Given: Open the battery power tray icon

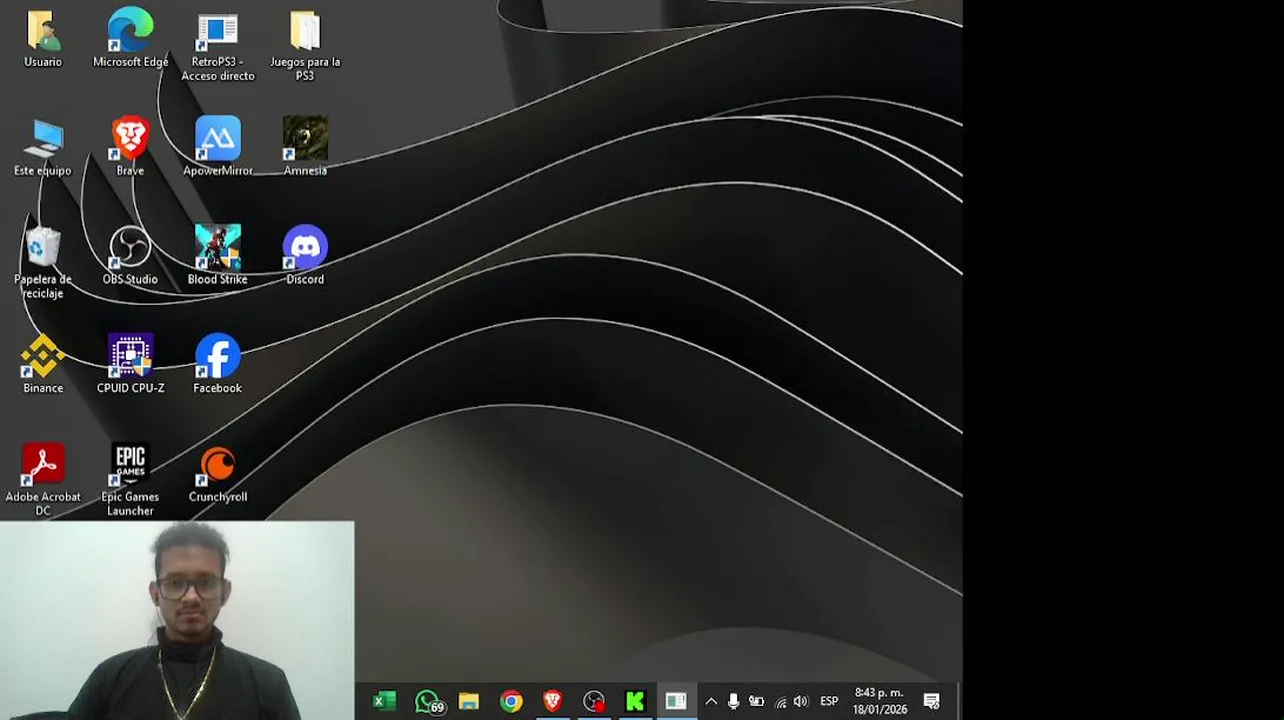Looking at the screenshot, I should (756, 702).
